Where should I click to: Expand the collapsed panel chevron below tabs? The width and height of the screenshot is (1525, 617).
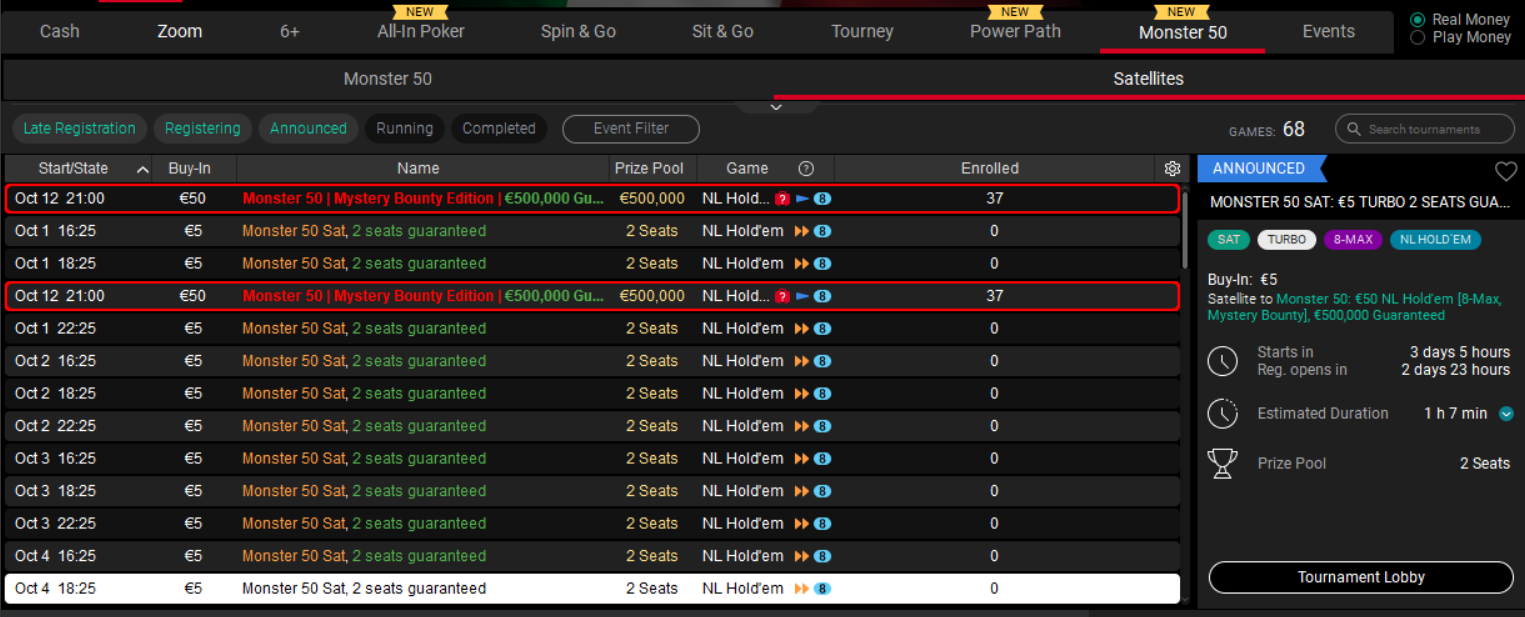pyautogui.click(x=776, y=107)
